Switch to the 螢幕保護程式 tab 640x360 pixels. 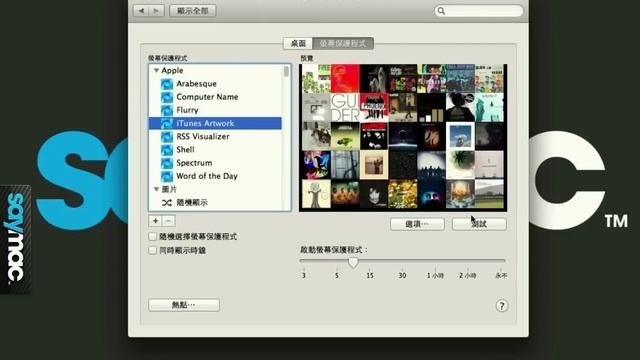coord(343,43)
